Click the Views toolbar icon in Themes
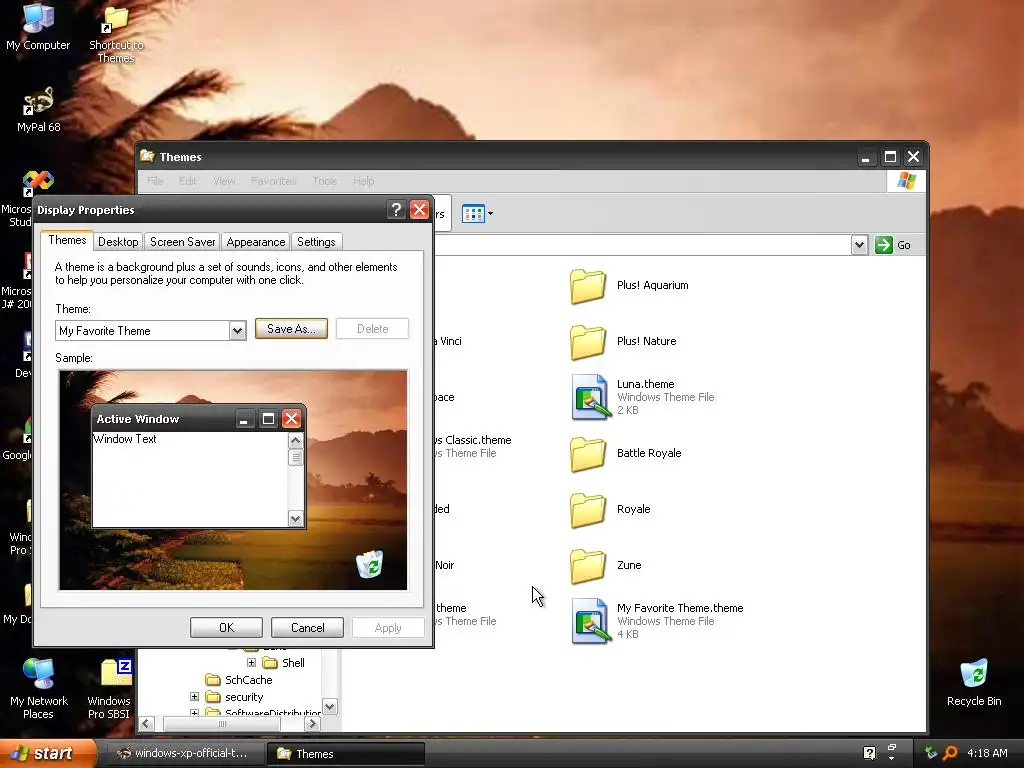The width and height of the screenshot is (1024, 768). (x=473, y=214)
